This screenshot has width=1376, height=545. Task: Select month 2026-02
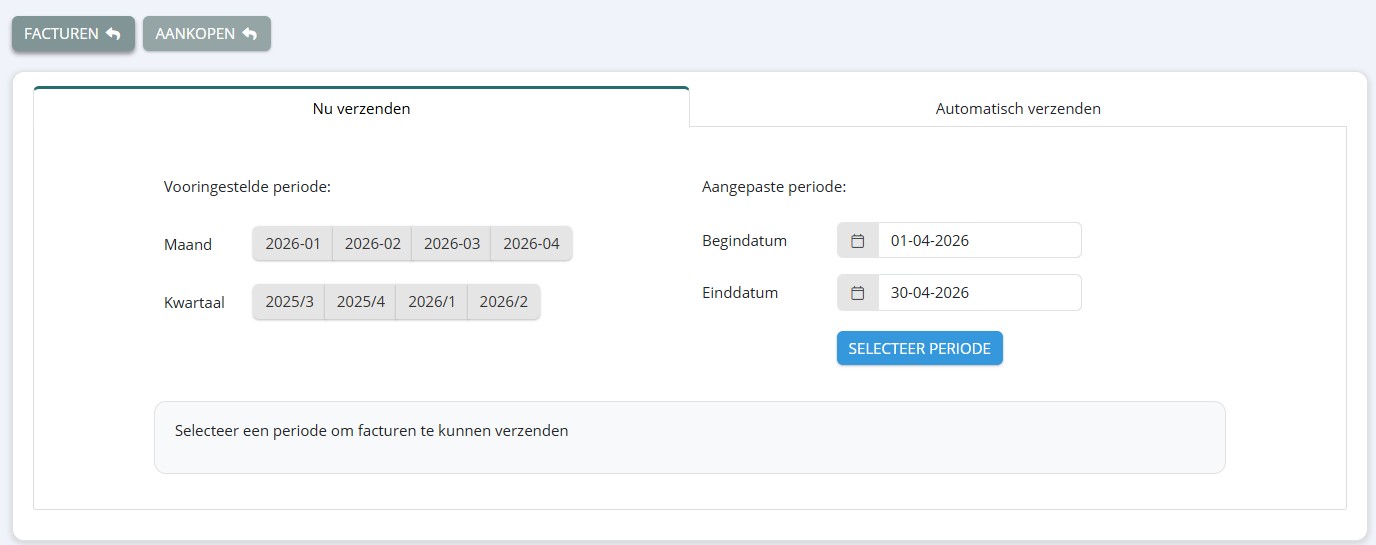[372, 243]
